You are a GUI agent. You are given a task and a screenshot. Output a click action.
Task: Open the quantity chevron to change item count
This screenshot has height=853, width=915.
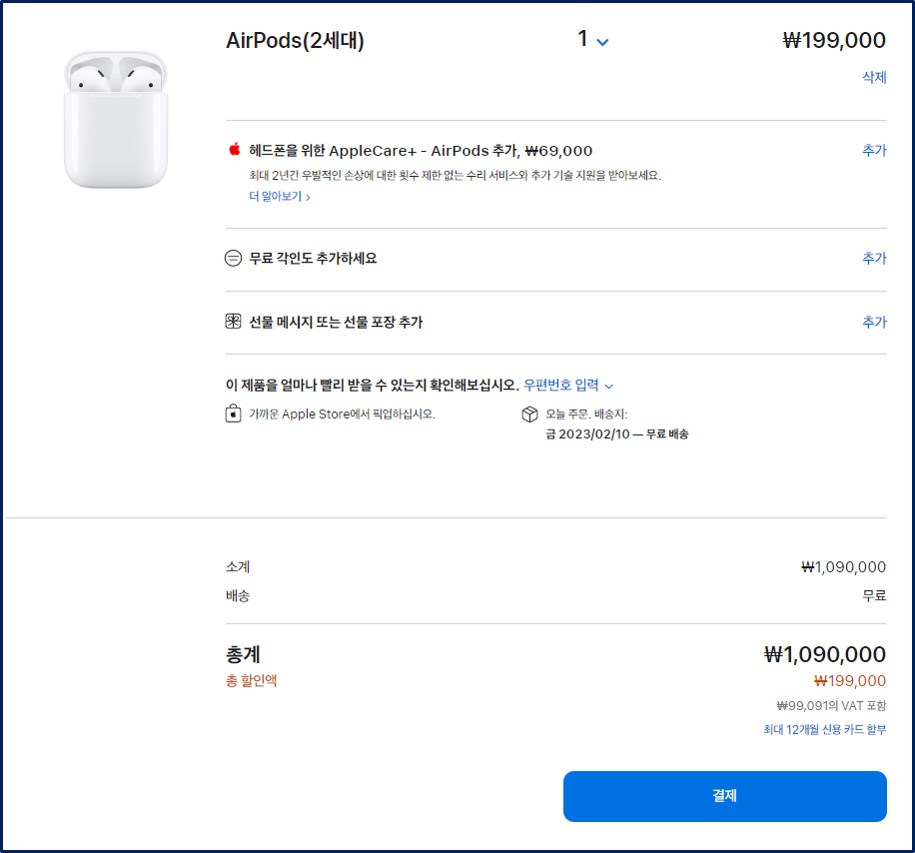pos(601,41)
